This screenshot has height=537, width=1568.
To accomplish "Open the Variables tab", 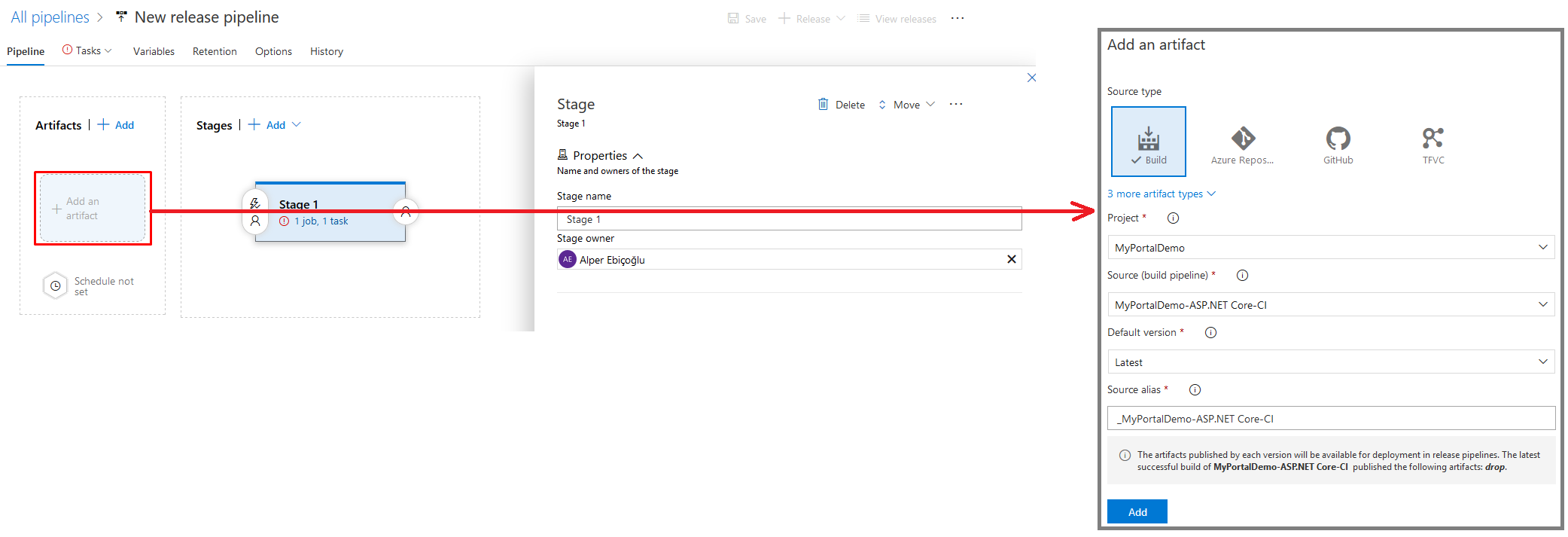I will 154,51.
